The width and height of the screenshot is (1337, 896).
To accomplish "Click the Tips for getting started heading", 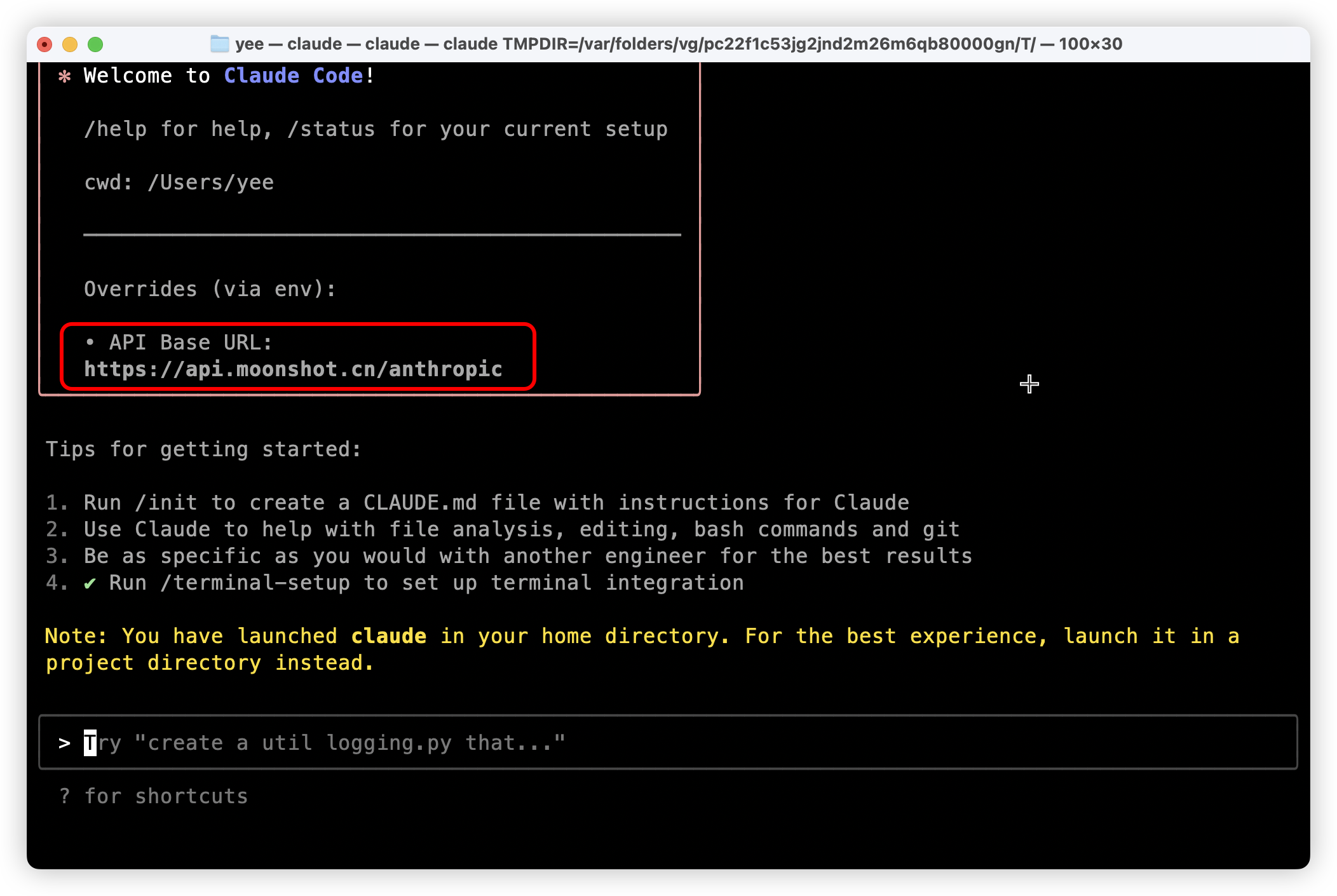I will 203,449.
